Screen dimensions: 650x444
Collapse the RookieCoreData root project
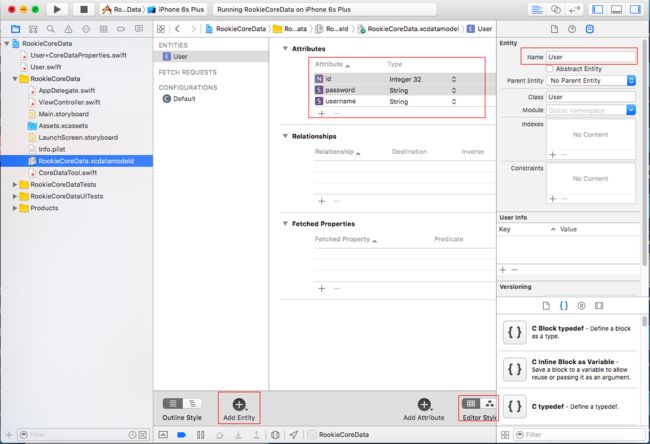[x=7, y=44]
